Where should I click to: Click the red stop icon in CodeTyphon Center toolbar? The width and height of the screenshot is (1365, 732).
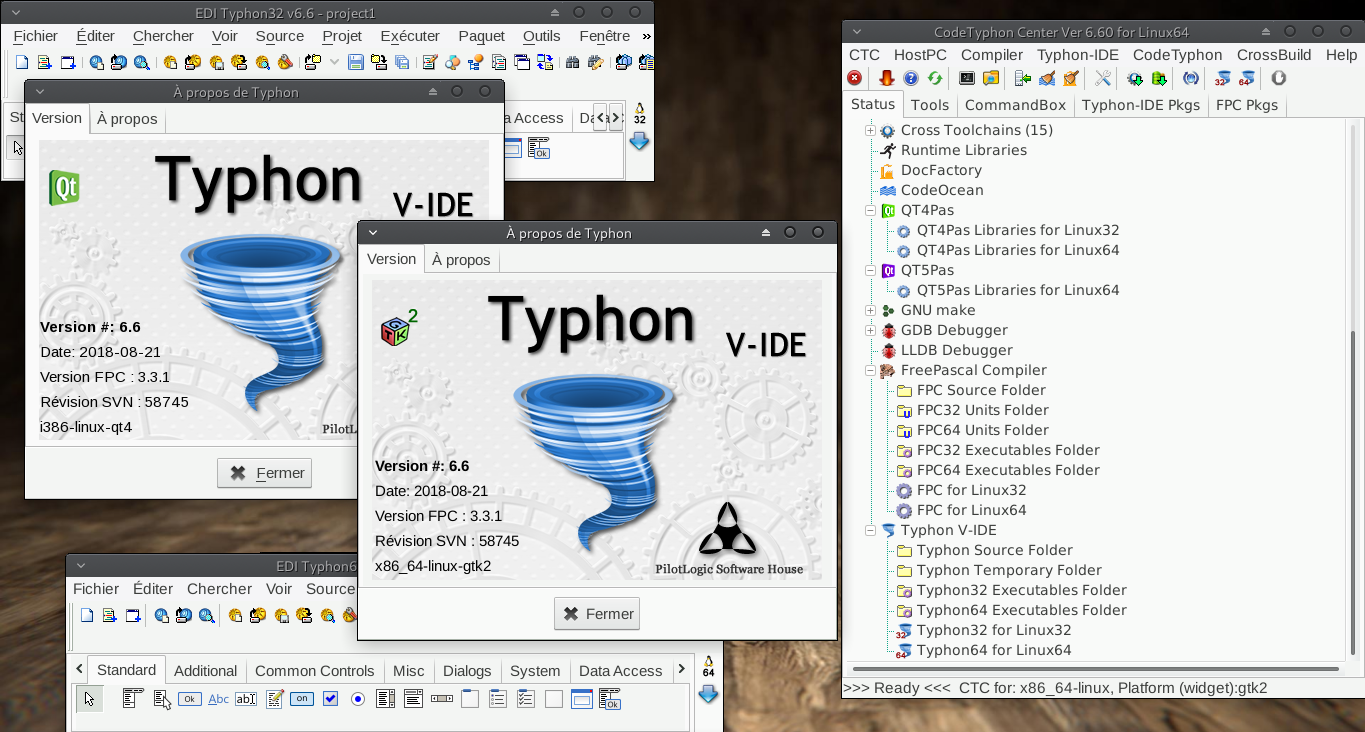pos(855,78)
